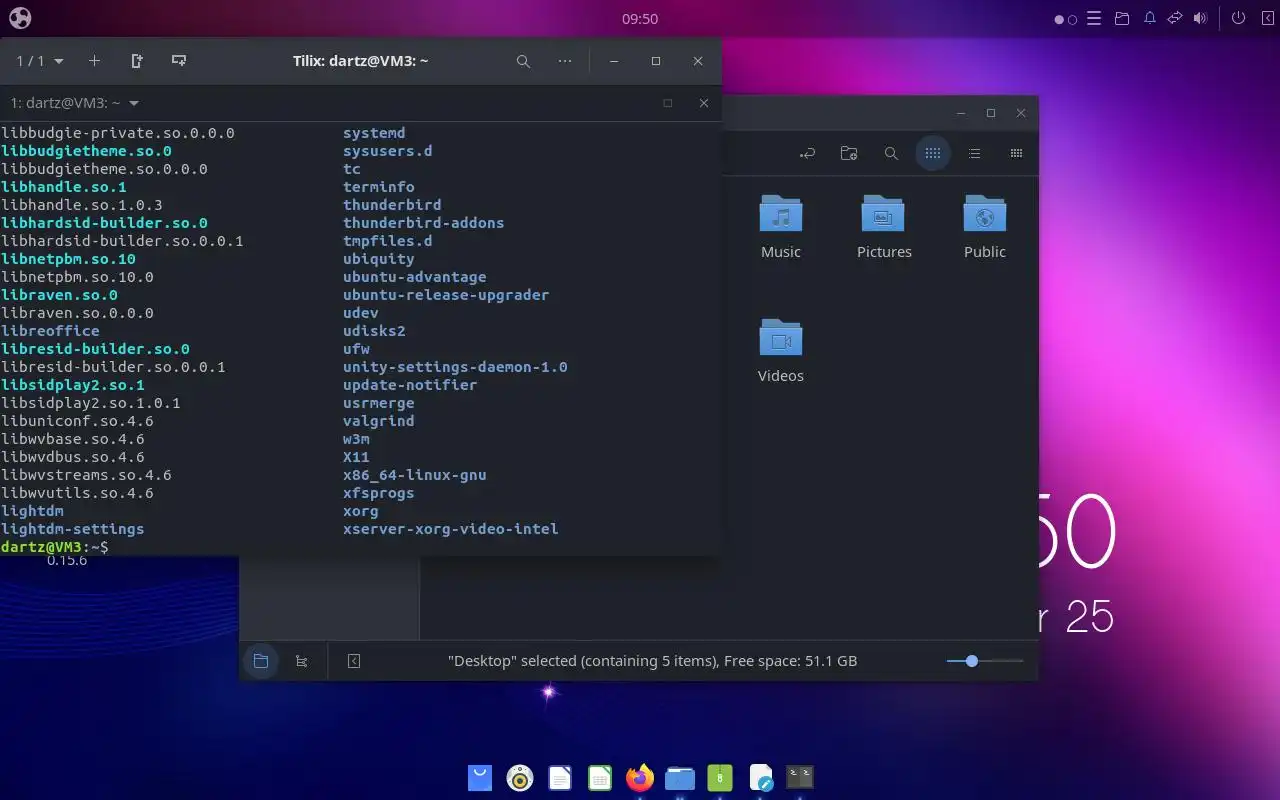The width and height of the screenshot is (1280, 800).
Task: Click 'ubuntu-release-upgrader' in terminal listing
Action: click(x=446, y=295)
